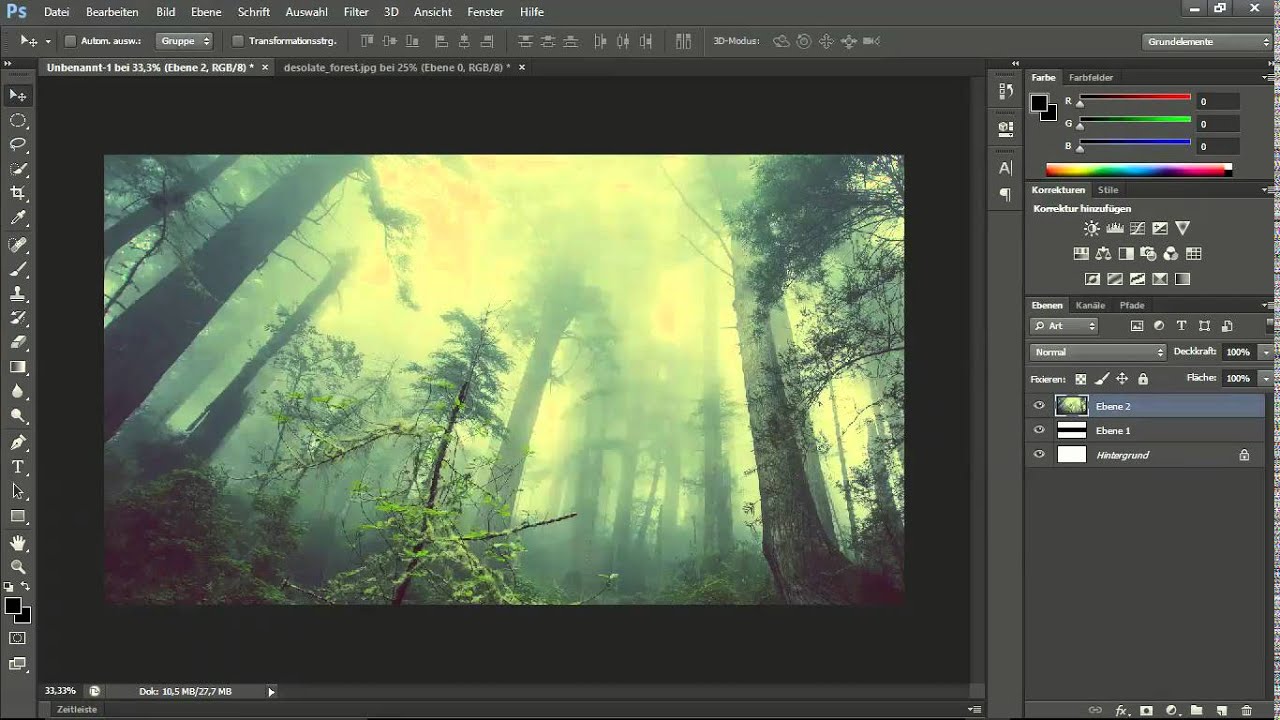
Task: Open the Ebene menu
Action: tap(207, 12)
